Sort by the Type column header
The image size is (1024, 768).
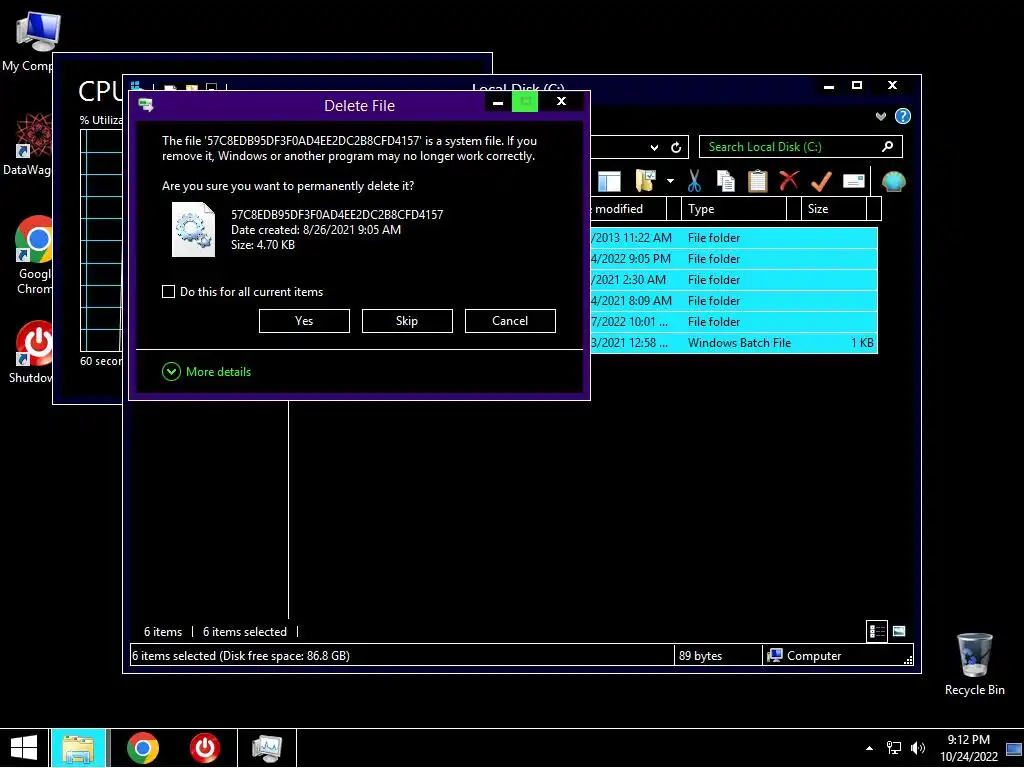tap(735, 209)
